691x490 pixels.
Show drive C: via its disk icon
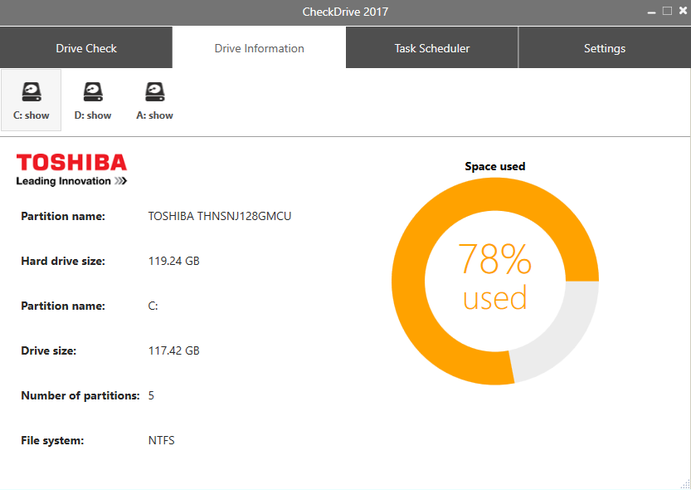32,92
